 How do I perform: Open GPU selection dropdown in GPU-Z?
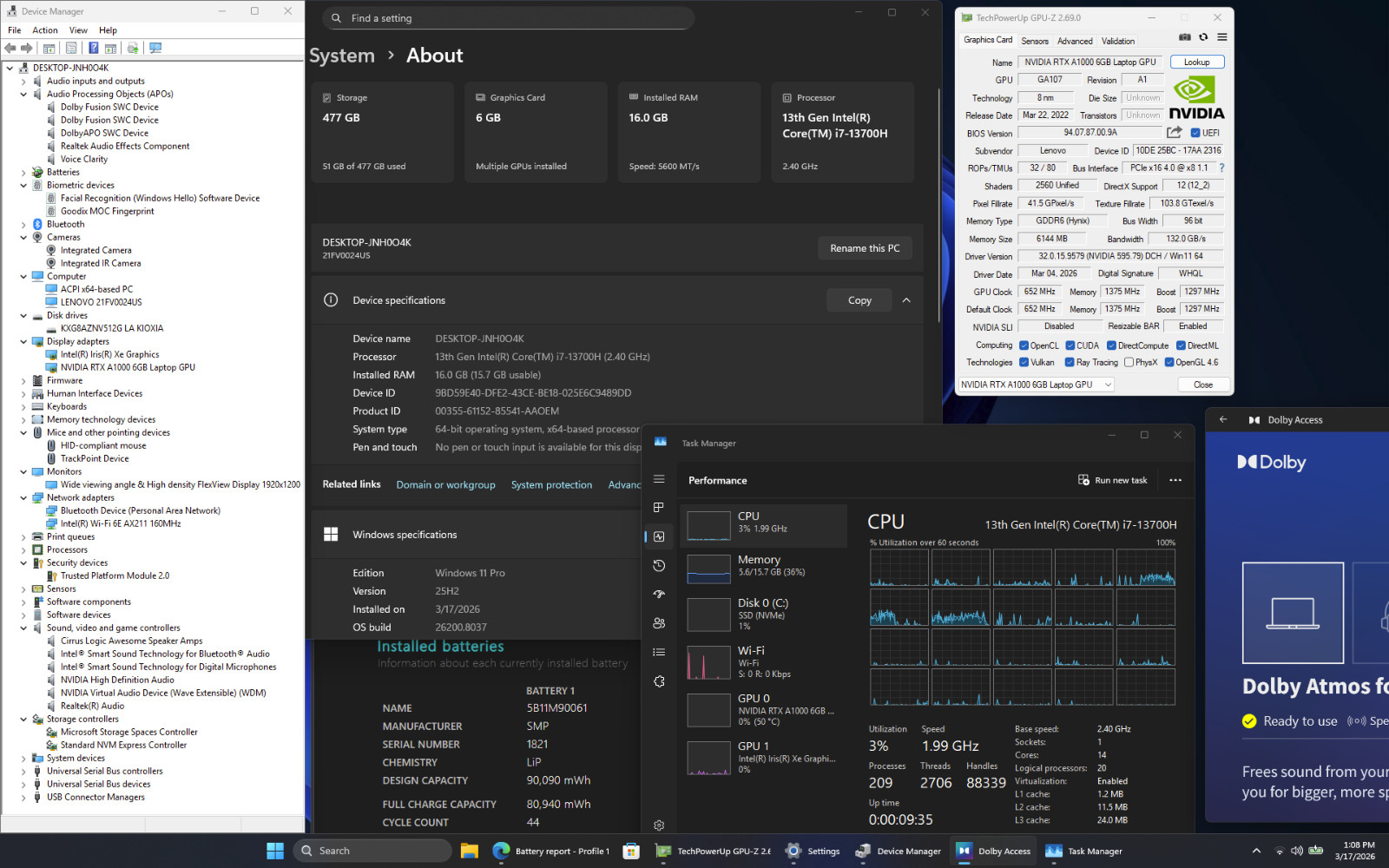[x=1036, y=385]
